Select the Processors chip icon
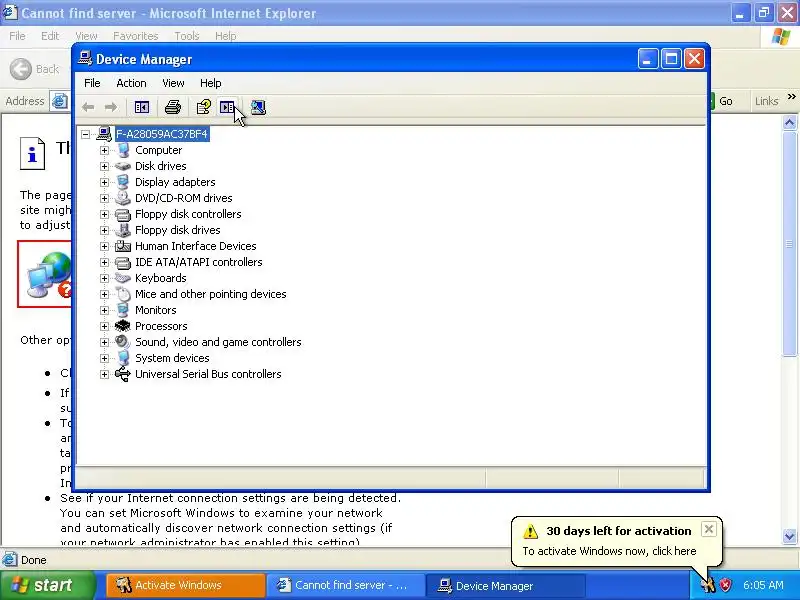The width and height of the screenshot is (800, 600). point(123,326)
